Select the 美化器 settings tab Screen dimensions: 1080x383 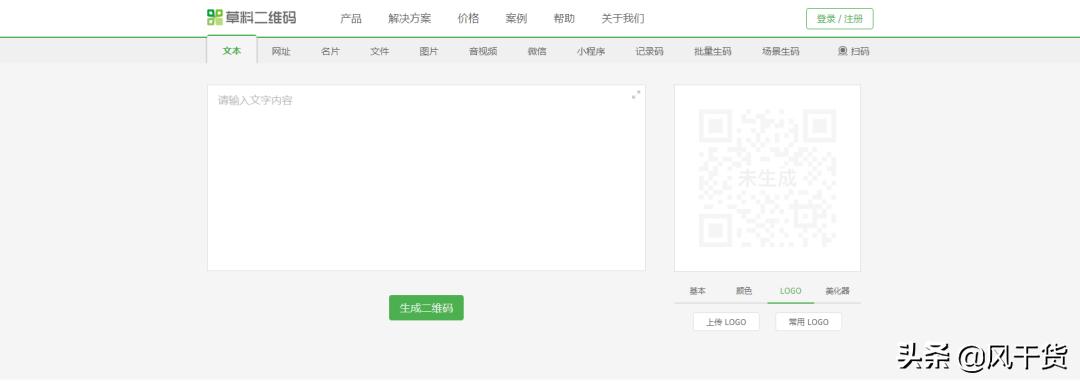pos(838,291)
